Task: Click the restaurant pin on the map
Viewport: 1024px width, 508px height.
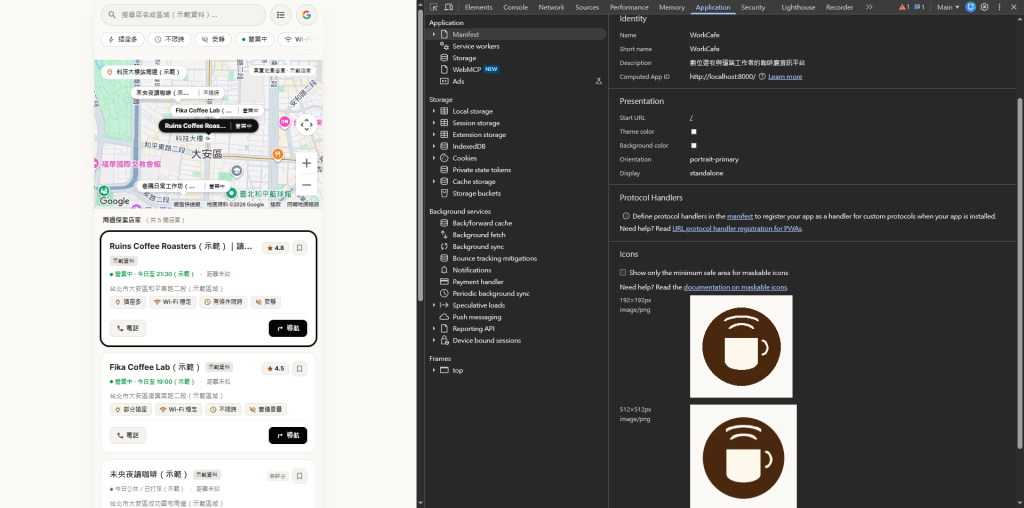Action: pyautogui.click(x=278, y=154)
